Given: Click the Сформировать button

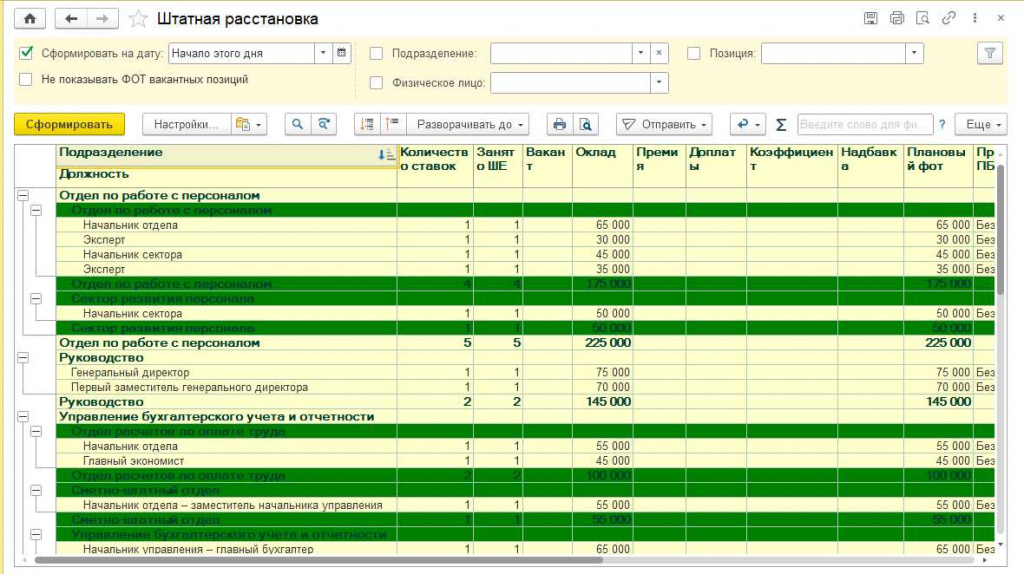Looking at the screenshot, I should (69, 124).
